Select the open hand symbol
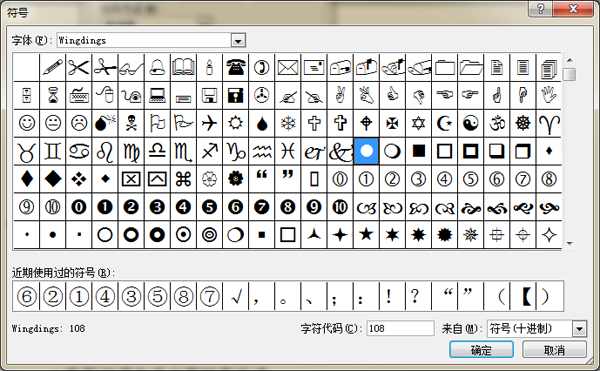The image size is (600, 371). (x=549, y=95)
